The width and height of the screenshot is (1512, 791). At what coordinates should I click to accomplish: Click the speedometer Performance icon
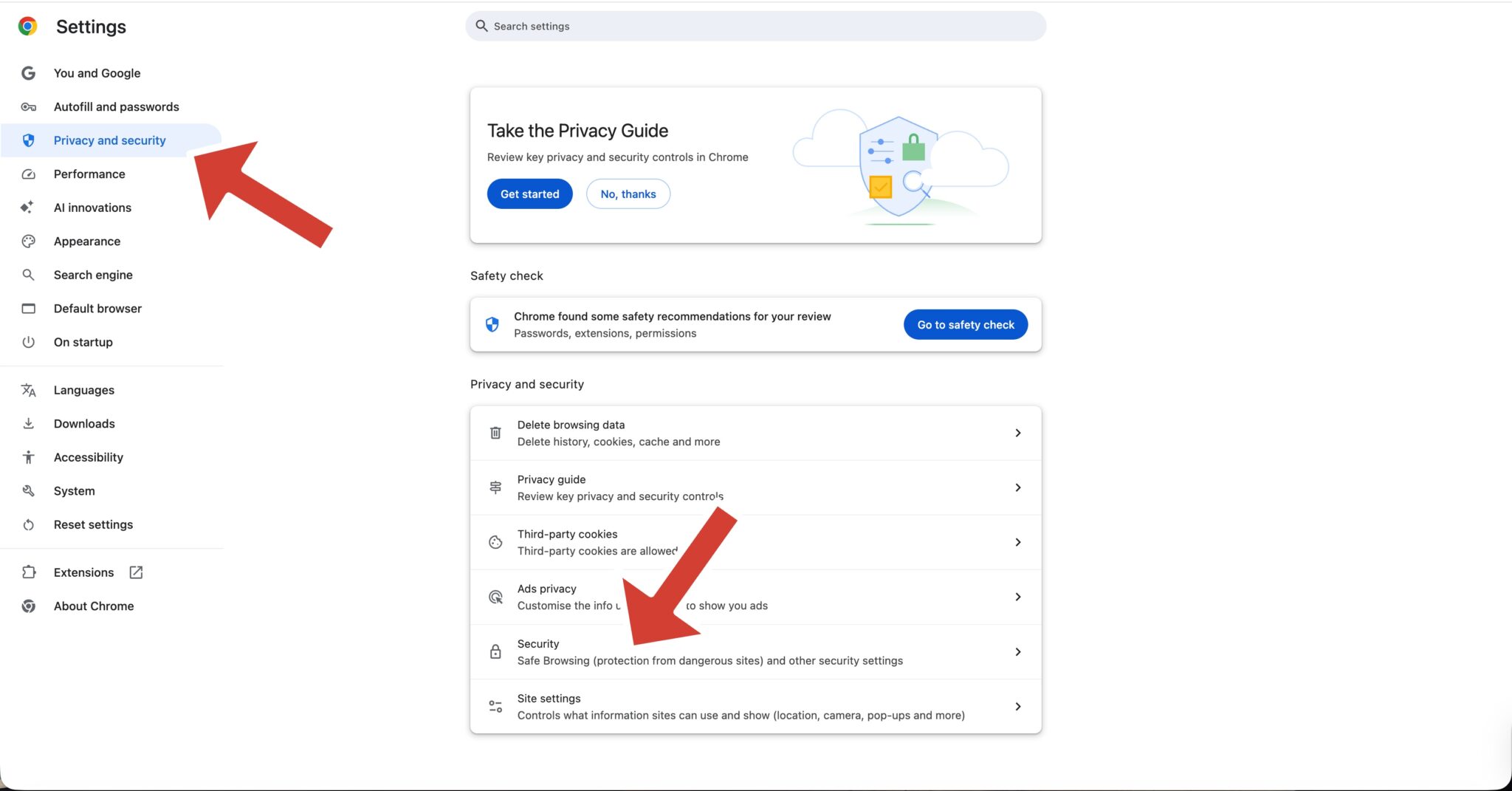coord(28,174)
